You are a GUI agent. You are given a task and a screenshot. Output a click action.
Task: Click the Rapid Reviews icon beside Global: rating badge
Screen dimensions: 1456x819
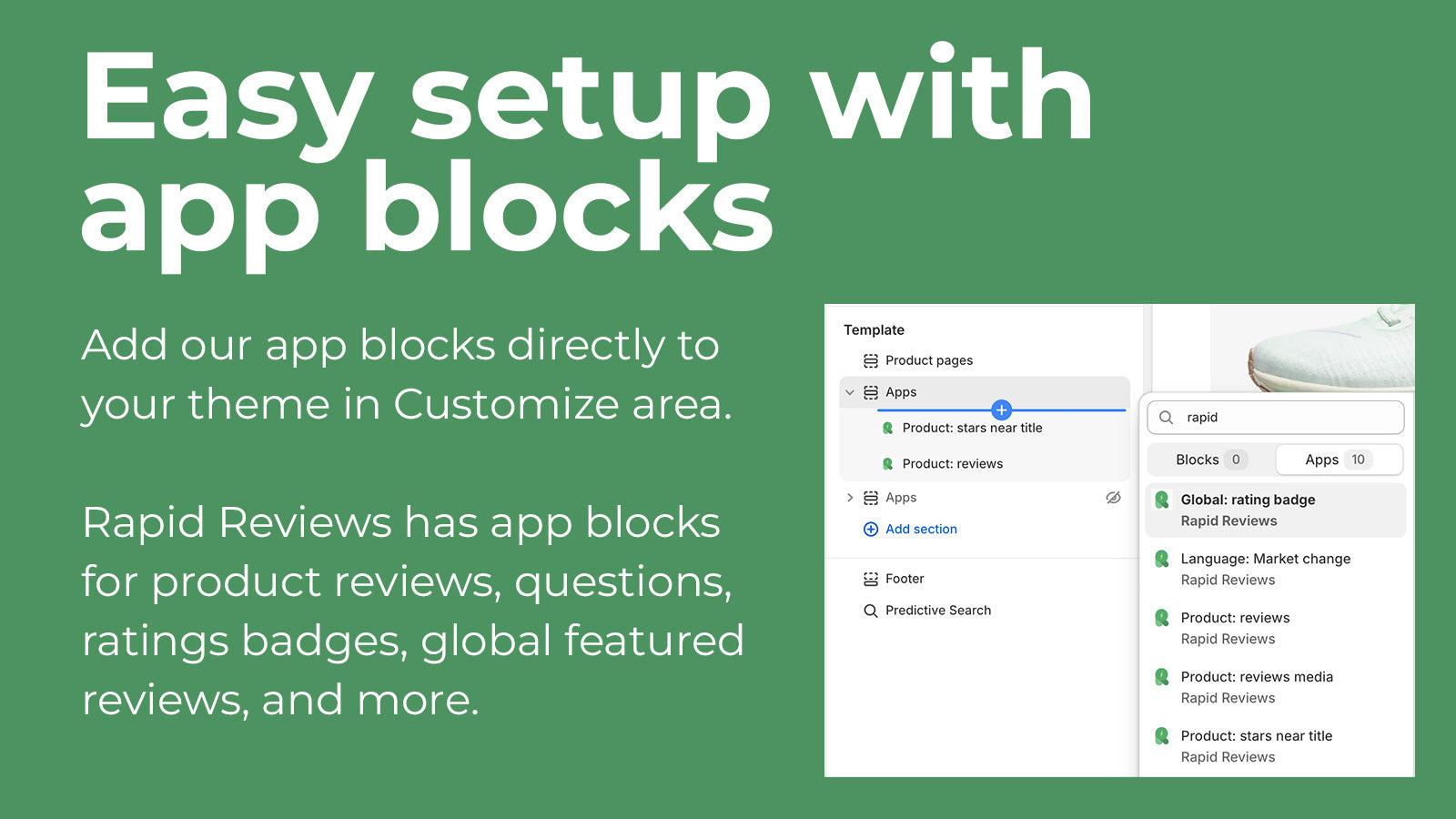1162,500
